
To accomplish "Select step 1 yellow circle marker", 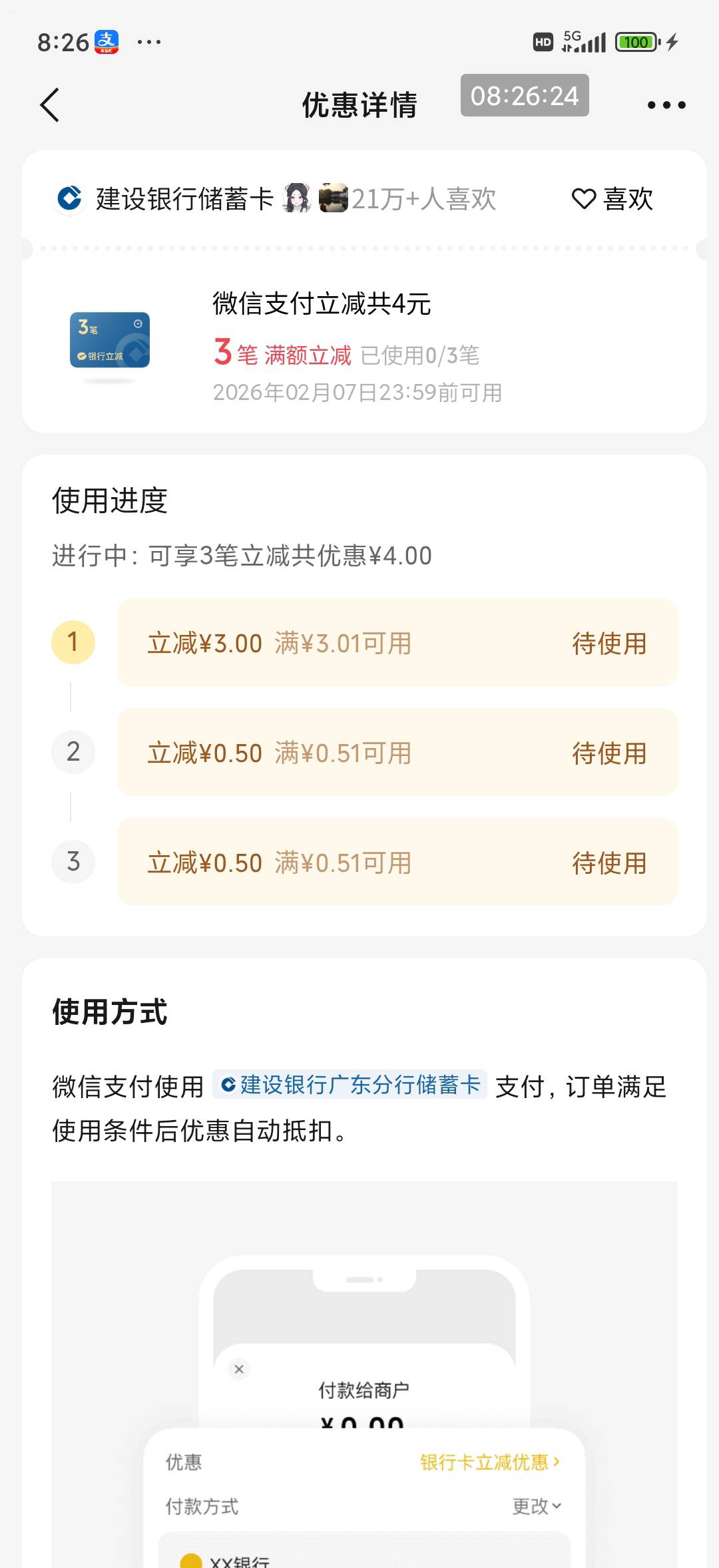I will point(73,642).
